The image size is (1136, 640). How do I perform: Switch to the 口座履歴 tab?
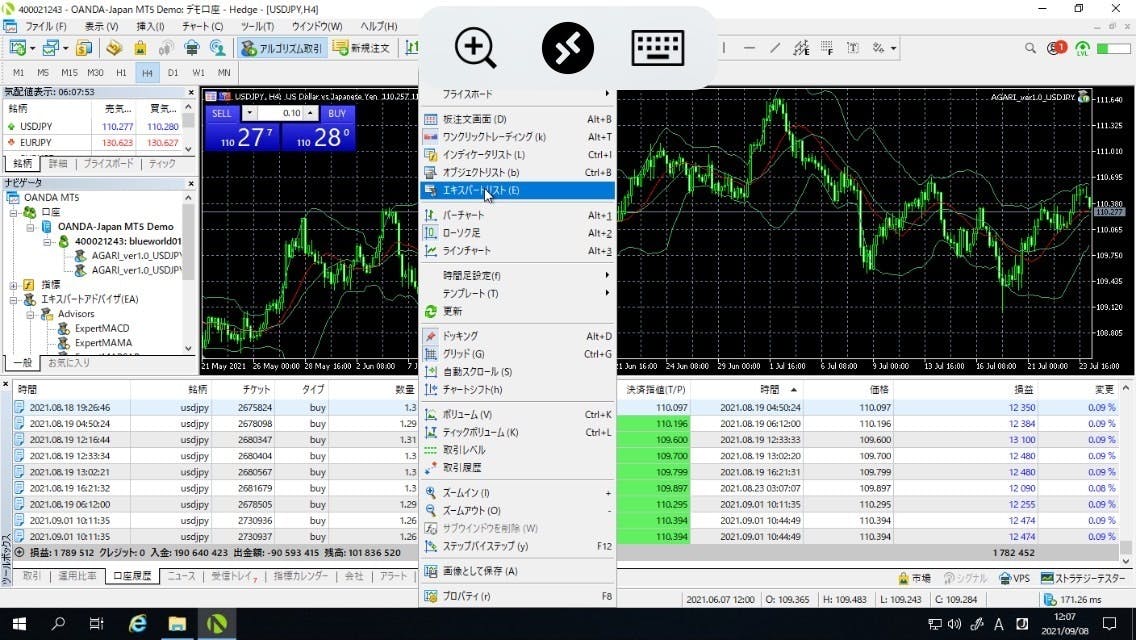tap(131, 577)
